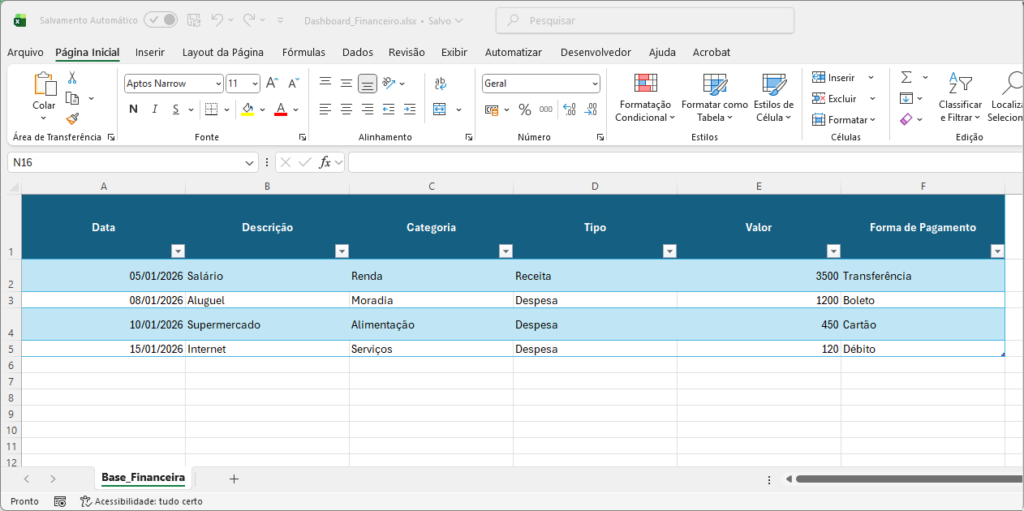Click the Name Box showing N16
1024x511 pixels.
(x=133, y=163)
